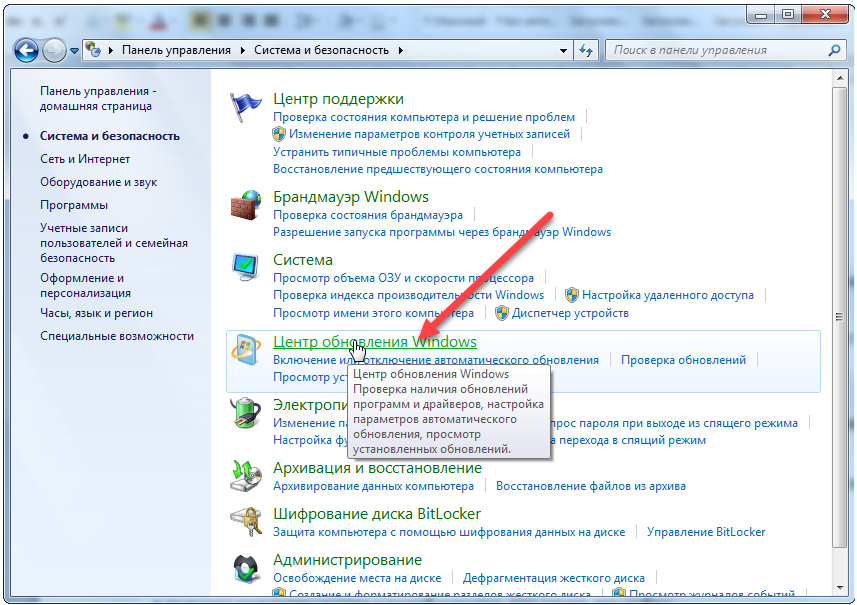857x605 pixels.
Task: Open Оборудование и звук in the sidebar
Action: pyautogui.click(x=99, y=182)
